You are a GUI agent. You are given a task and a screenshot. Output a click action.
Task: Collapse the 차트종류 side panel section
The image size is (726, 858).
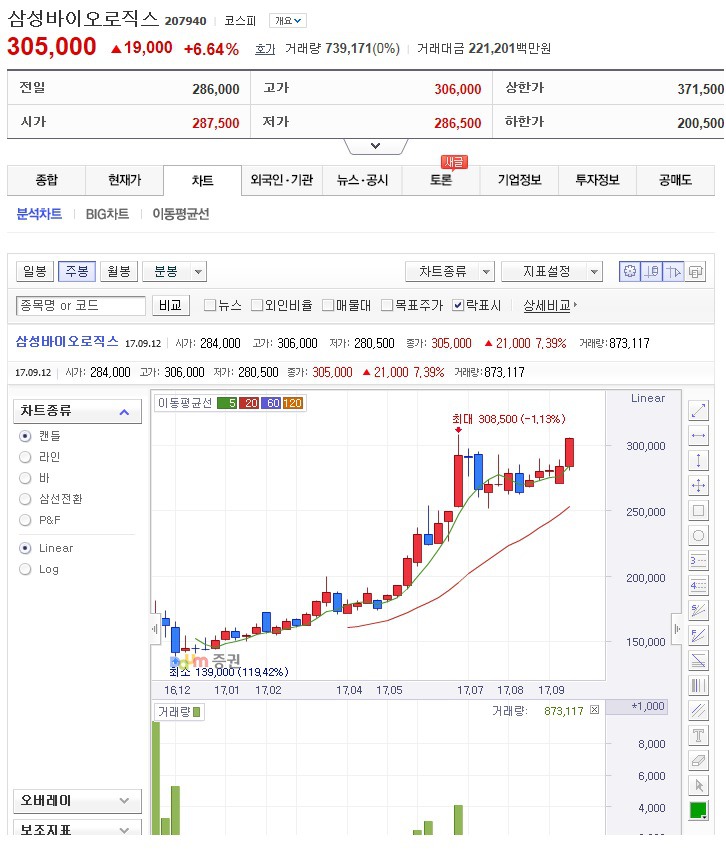(77, 411)
